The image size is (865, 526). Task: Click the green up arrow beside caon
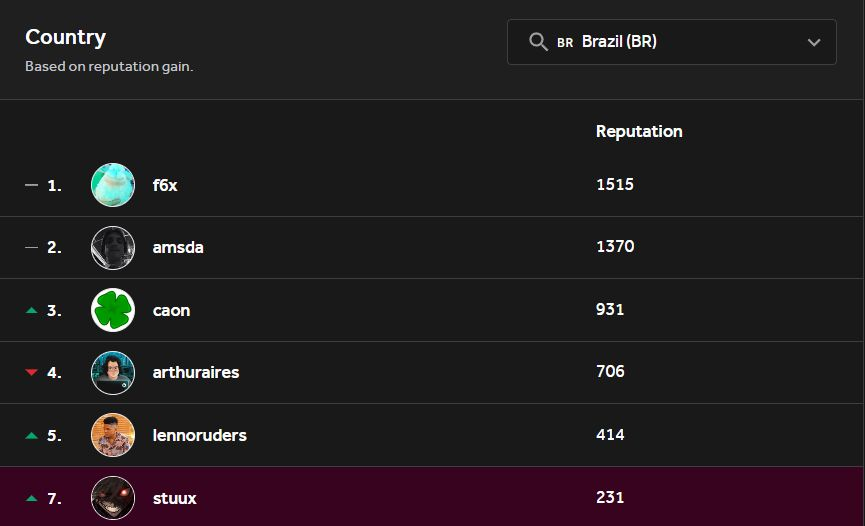coord(31,310)
